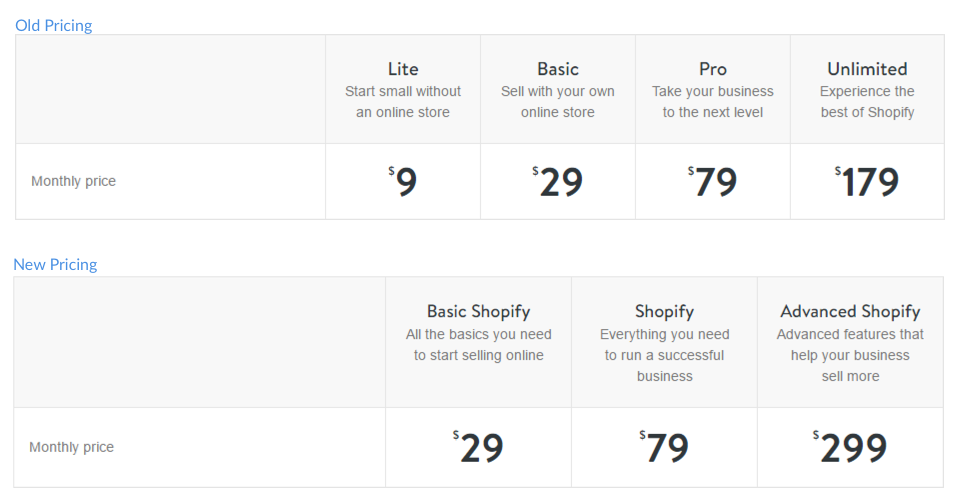Click Monthly price label in old pricing table
Viewport: 956px width, 499px height.
(73, 182)
